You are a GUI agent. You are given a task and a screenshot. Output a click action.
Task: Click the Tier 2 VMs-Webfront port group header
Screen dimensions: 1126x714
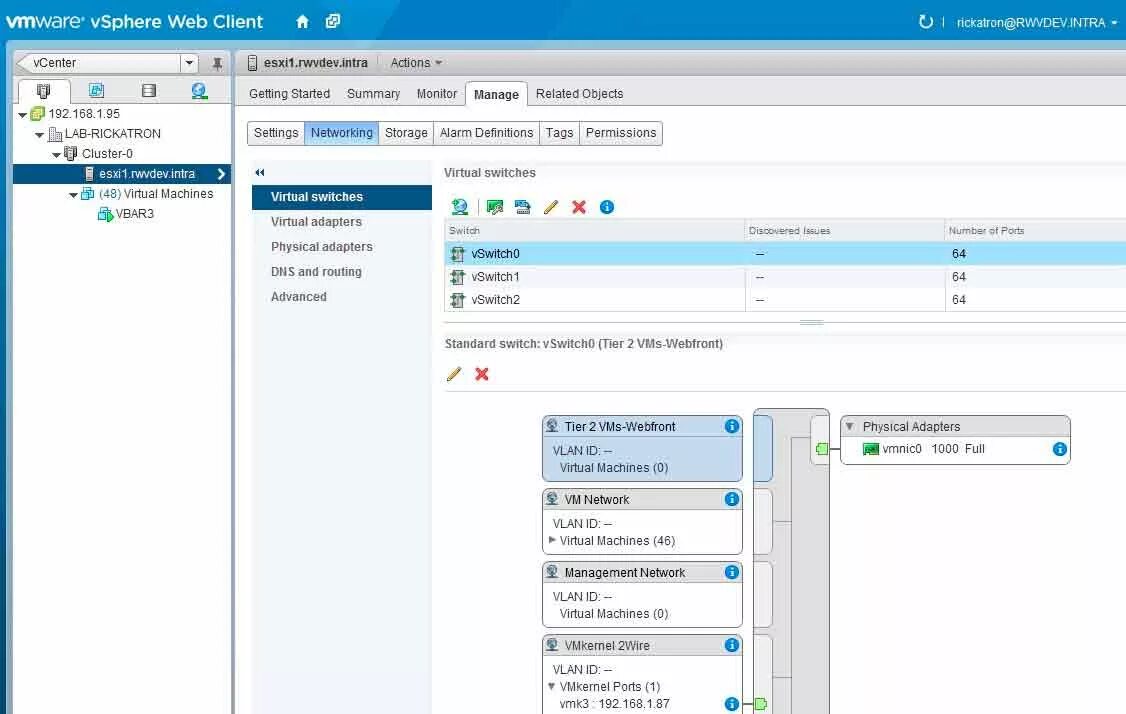pos(642,426)
